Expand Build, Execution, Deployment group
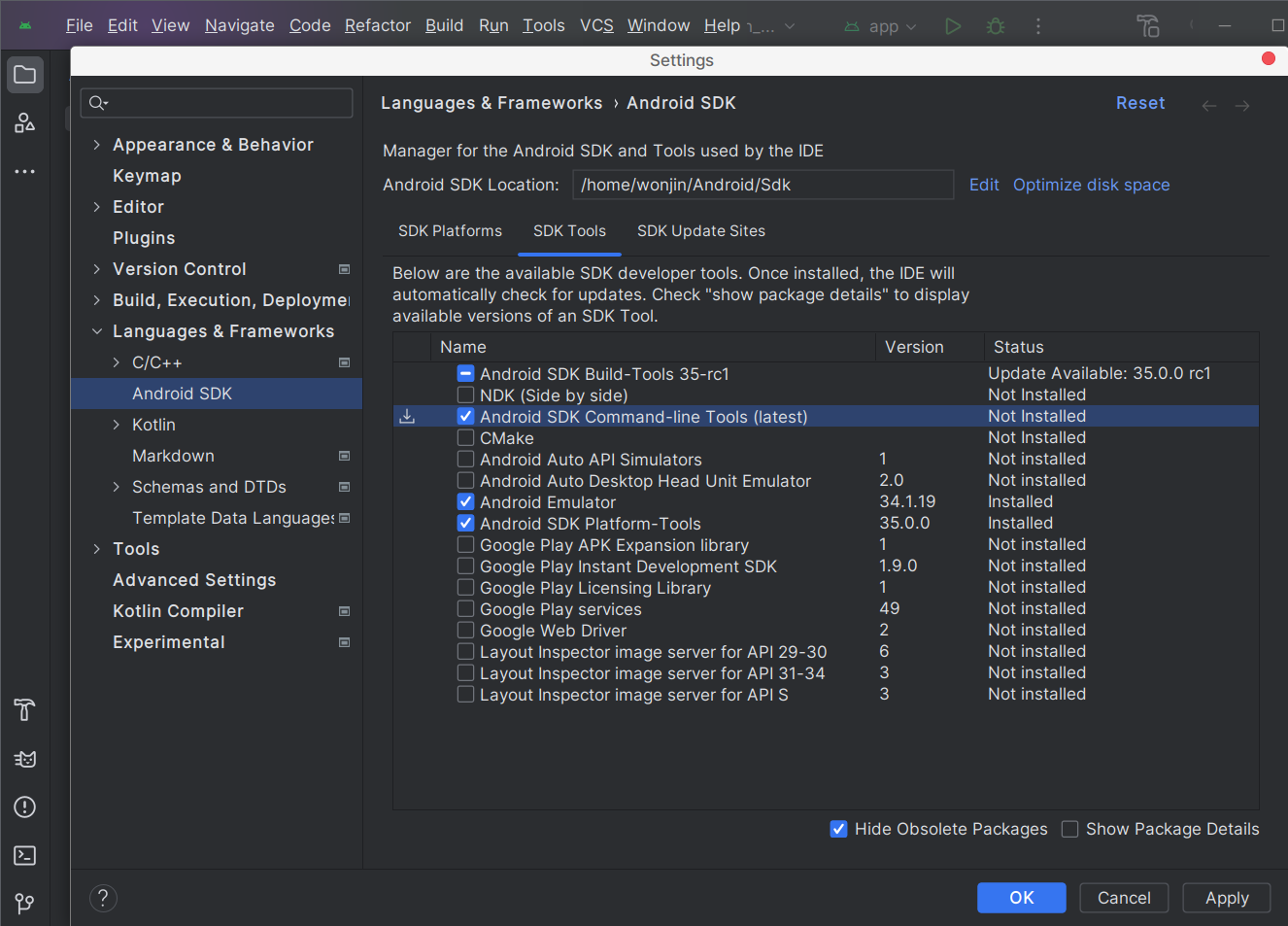The height and width of the screenshot is (926, 1288). pos(96,300)
